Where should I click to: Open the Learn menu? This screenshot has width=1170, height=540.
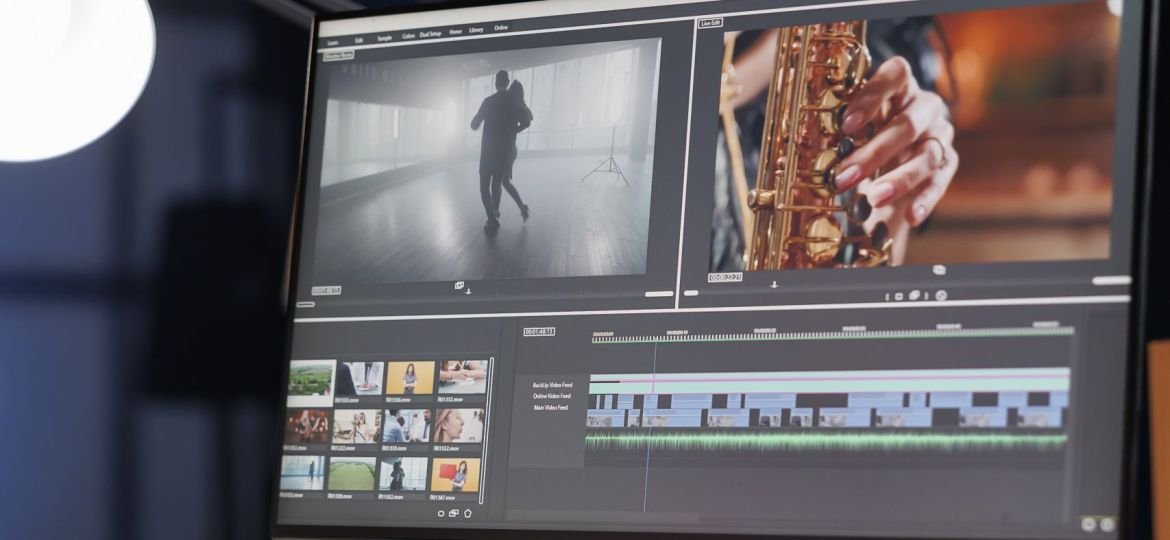pos(332,43)
